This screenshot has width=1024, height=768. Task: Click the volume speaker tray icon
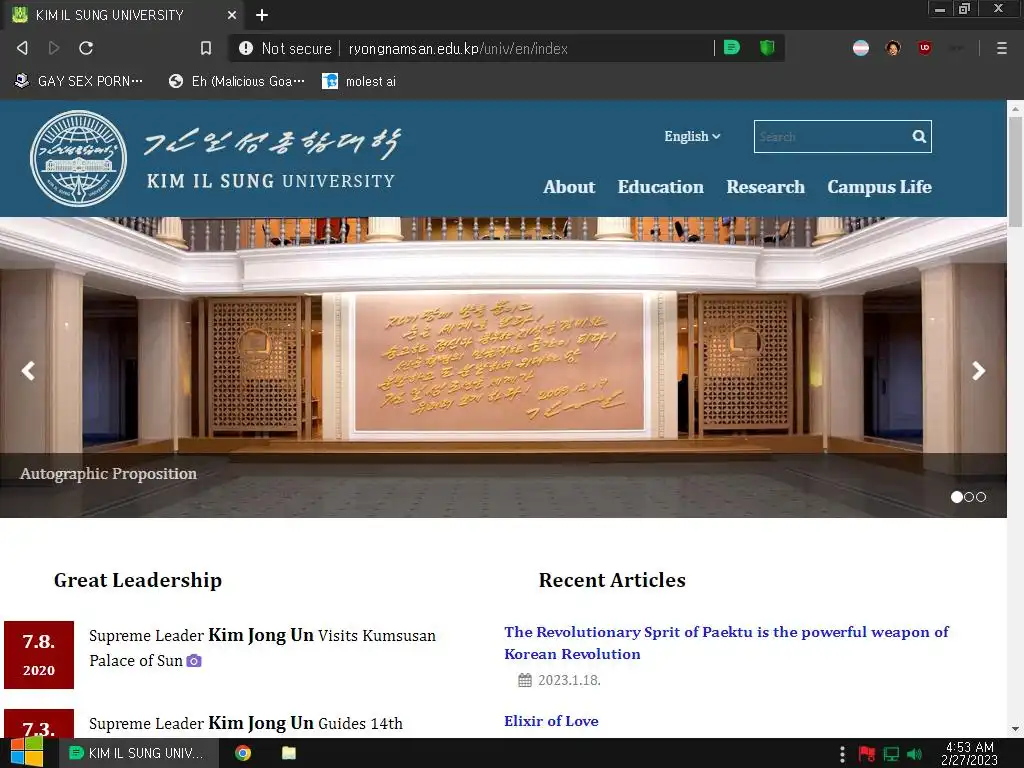pyautogui.click(x=914, y=754)
